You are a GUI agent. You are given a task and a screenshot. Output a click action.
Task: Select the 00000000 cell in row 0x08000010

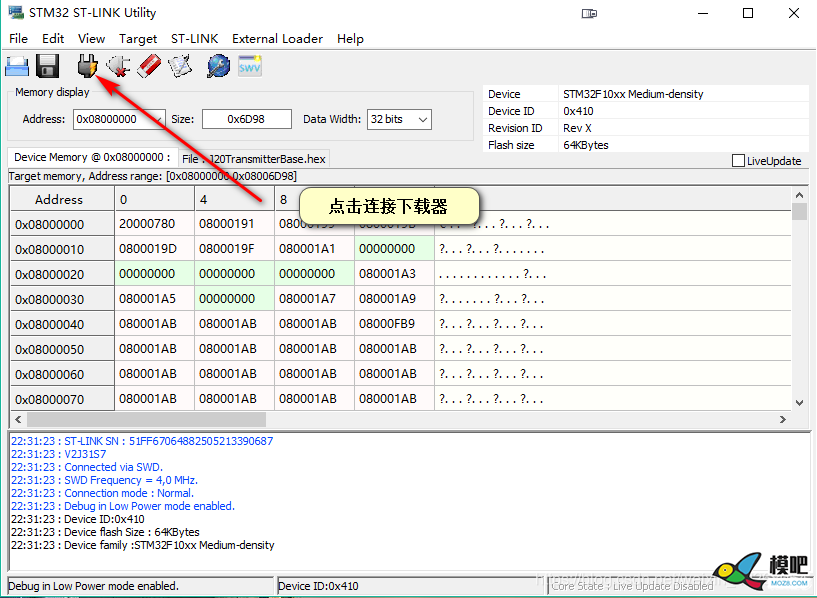pyautogui.click(x=394, y=249)
